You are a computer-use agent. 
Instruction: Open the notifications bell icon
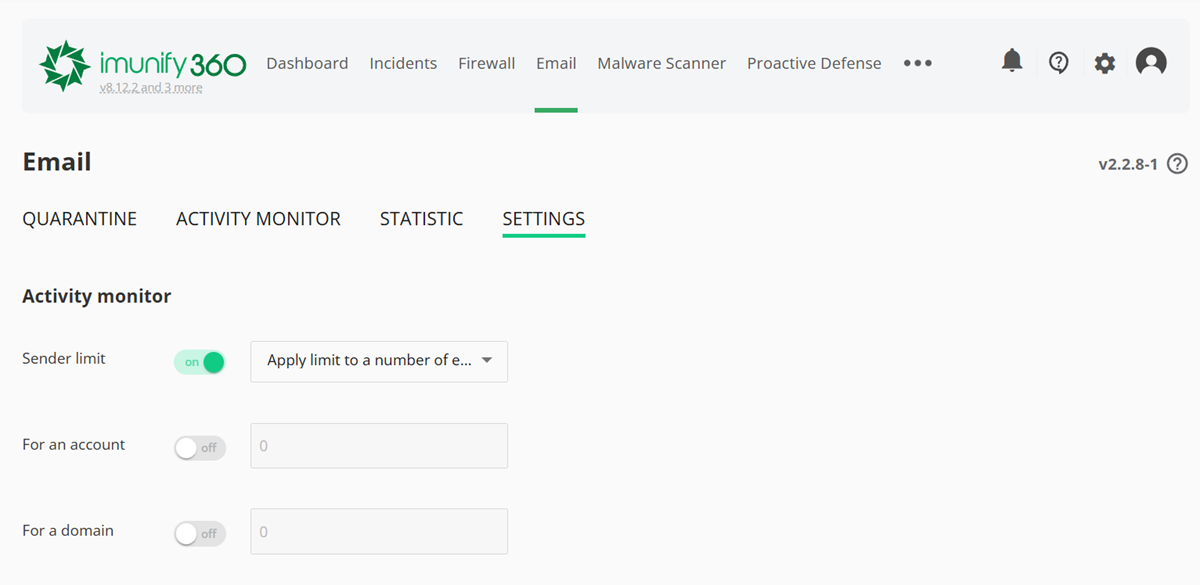[1011, 62]
